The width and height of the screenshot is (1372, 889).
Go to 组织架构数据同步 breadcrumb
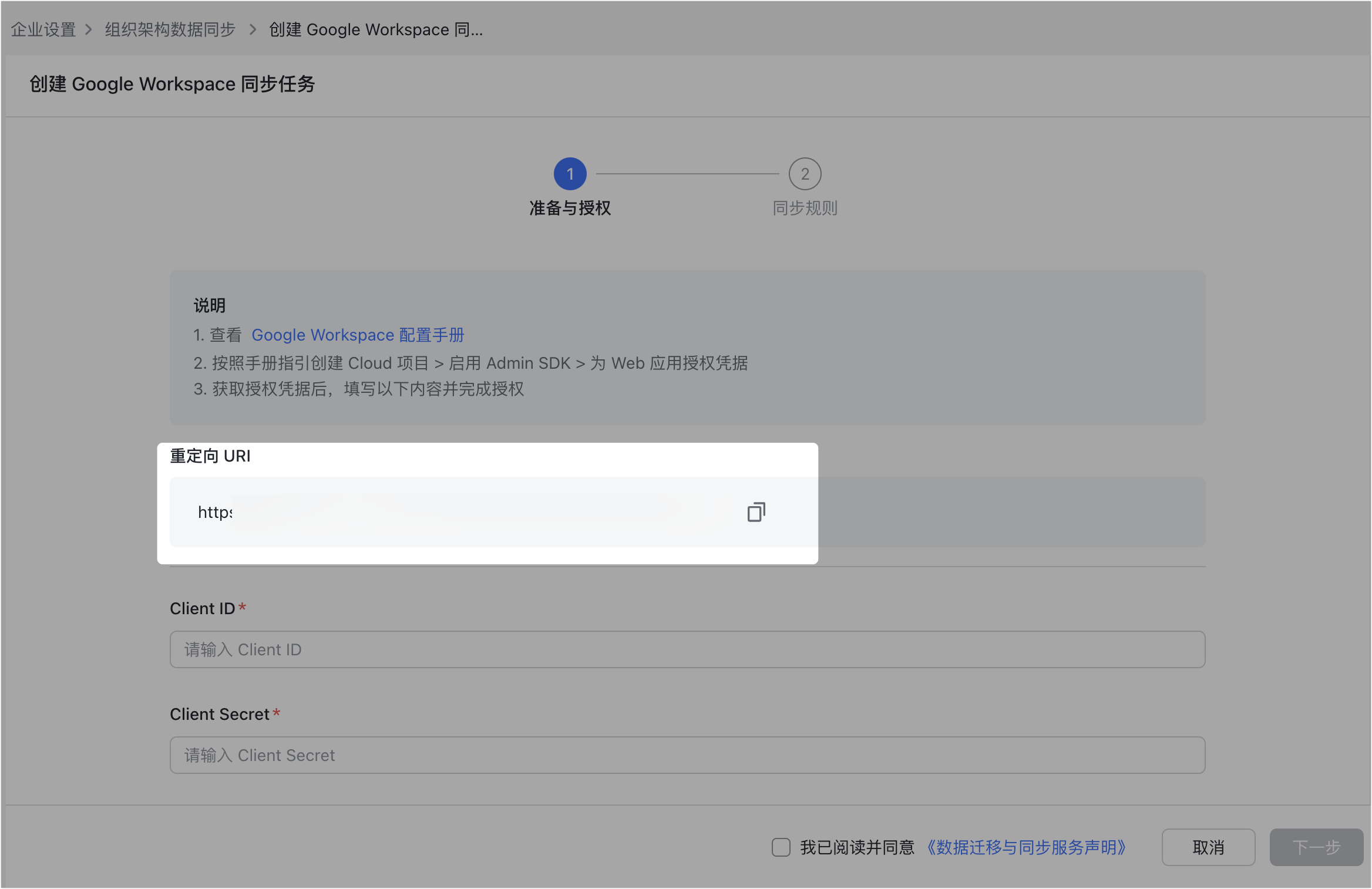click(x=170, y=29)
